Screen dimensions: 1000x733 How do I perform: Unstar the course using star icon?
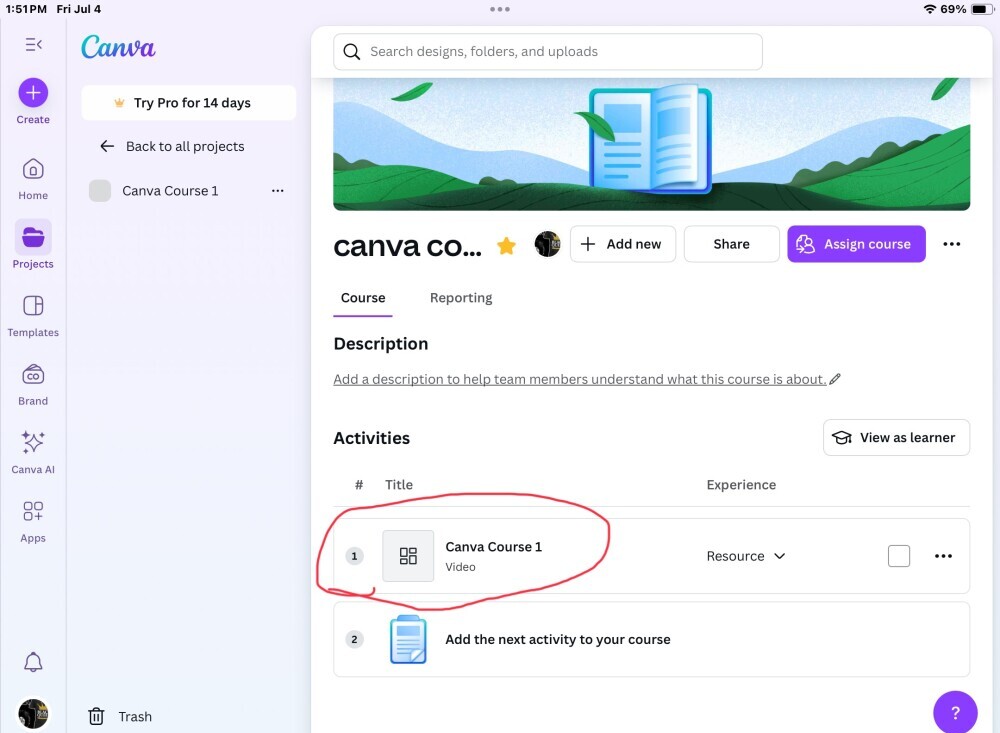click(x=507, y=245)
